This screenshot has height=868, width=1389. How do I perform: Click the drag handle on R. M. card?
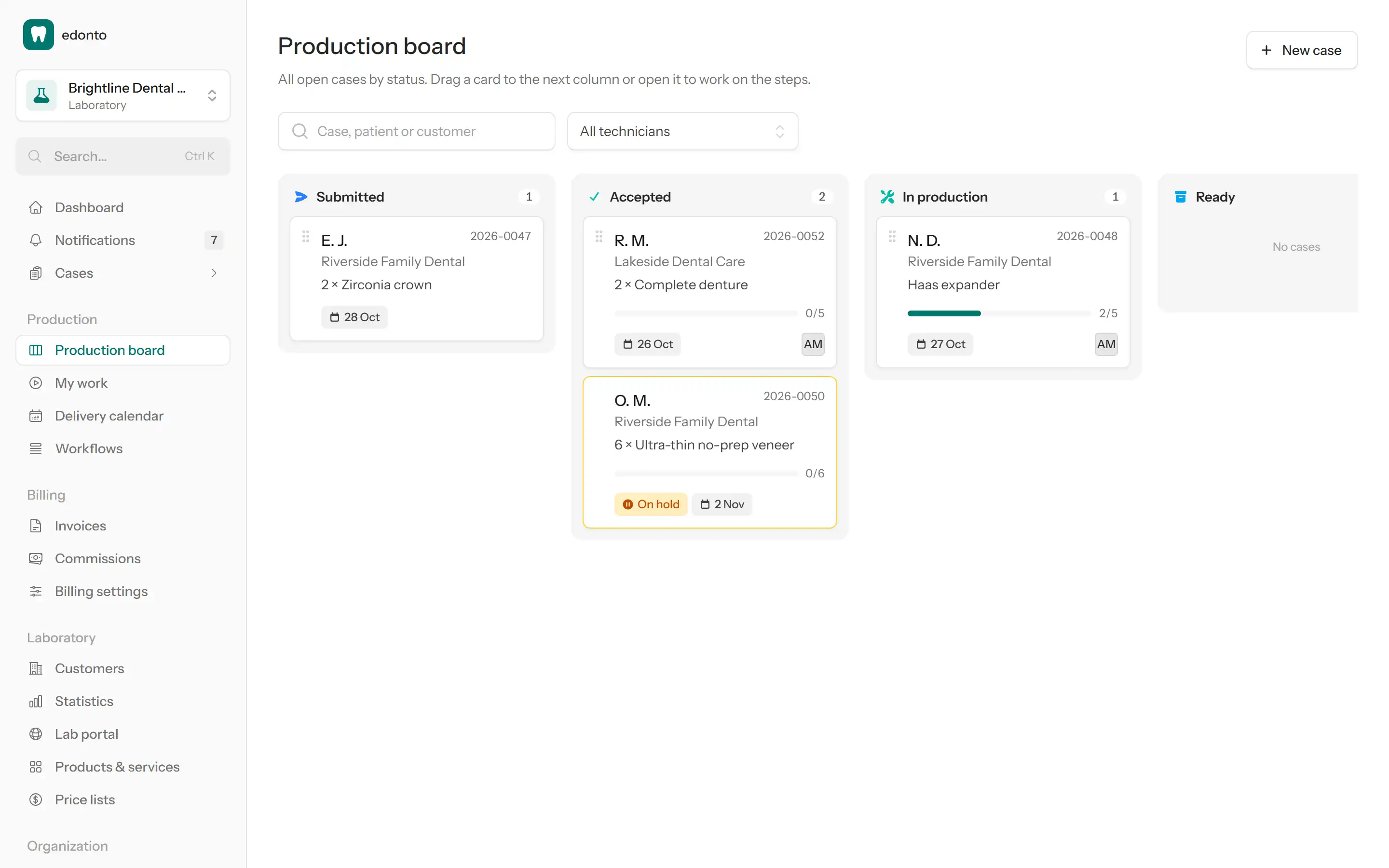click(599, 236)
